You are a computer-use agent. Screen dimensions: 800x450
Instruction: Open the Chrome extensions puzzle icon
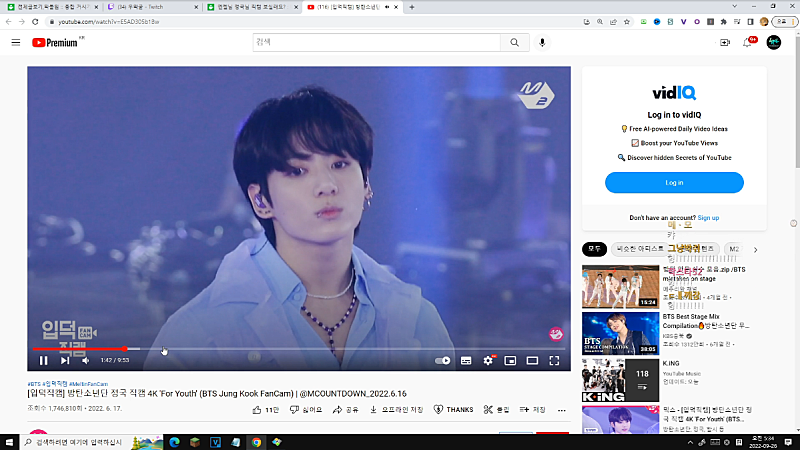723,22
